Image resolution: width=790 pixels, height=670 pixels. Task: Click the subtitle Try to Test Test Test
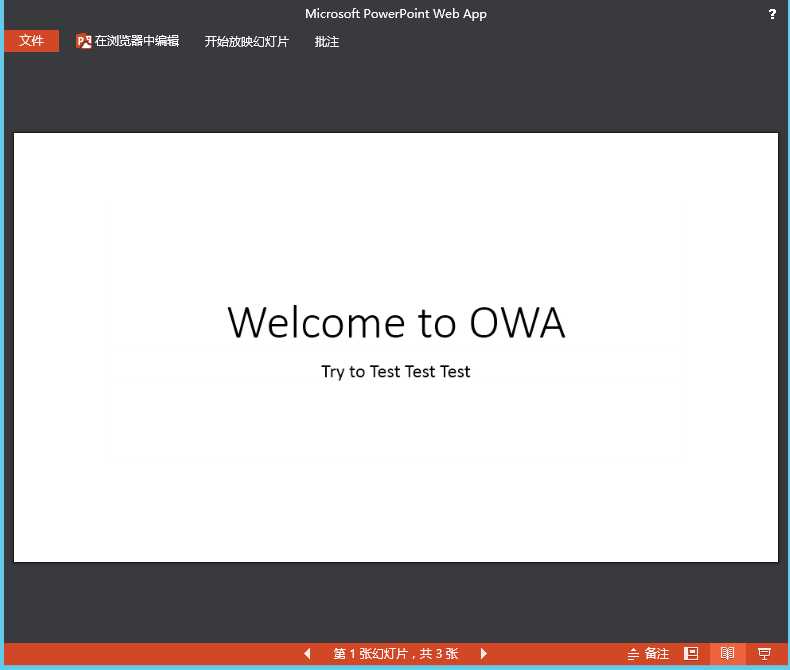coord(396,372)
